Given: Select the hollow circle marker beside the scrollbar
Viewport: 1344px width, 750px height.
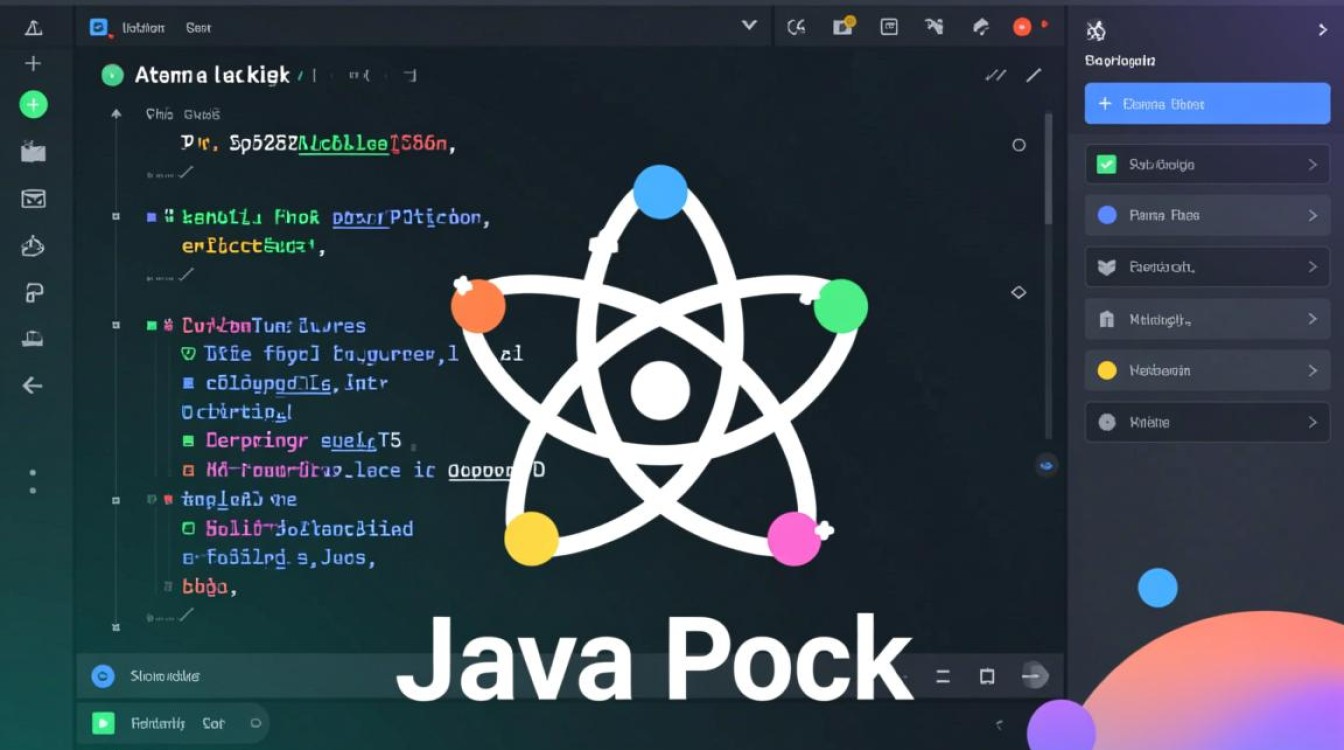Looking at the screenshot, I should 1019,145.
